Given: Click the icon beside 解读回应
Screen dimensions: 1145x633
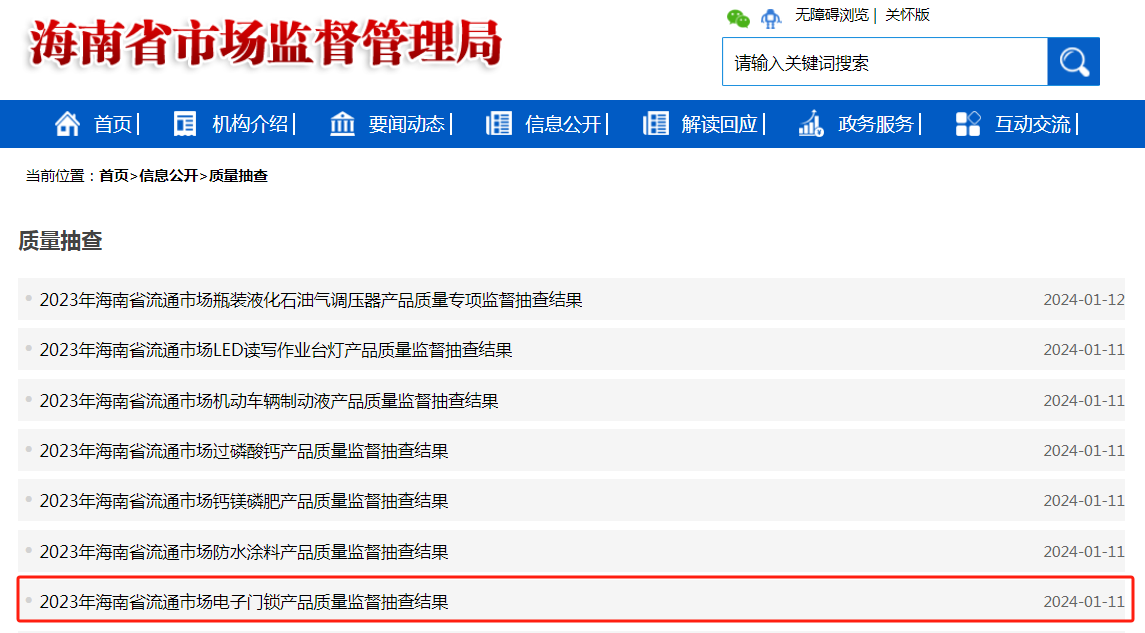Looking at the screenshot, I should (655, 124).
